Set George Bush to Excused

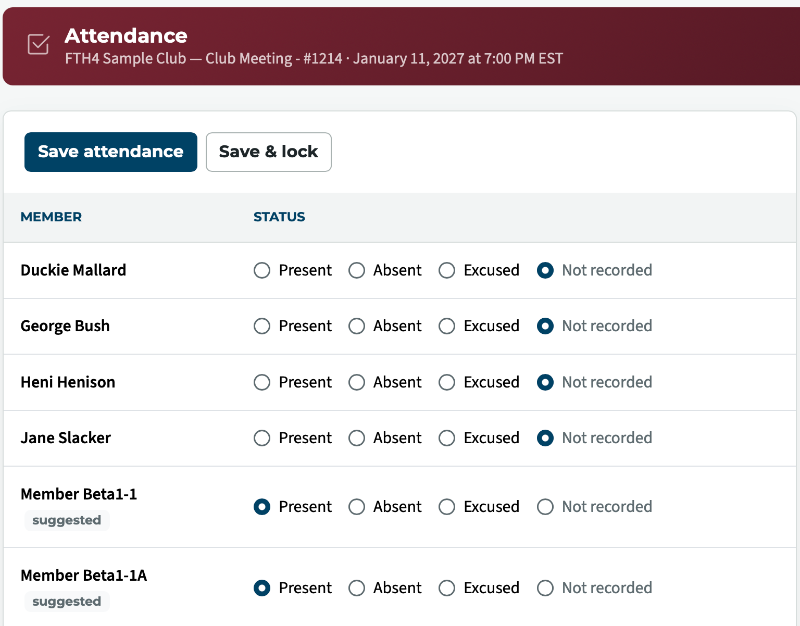tap(447, 326)
